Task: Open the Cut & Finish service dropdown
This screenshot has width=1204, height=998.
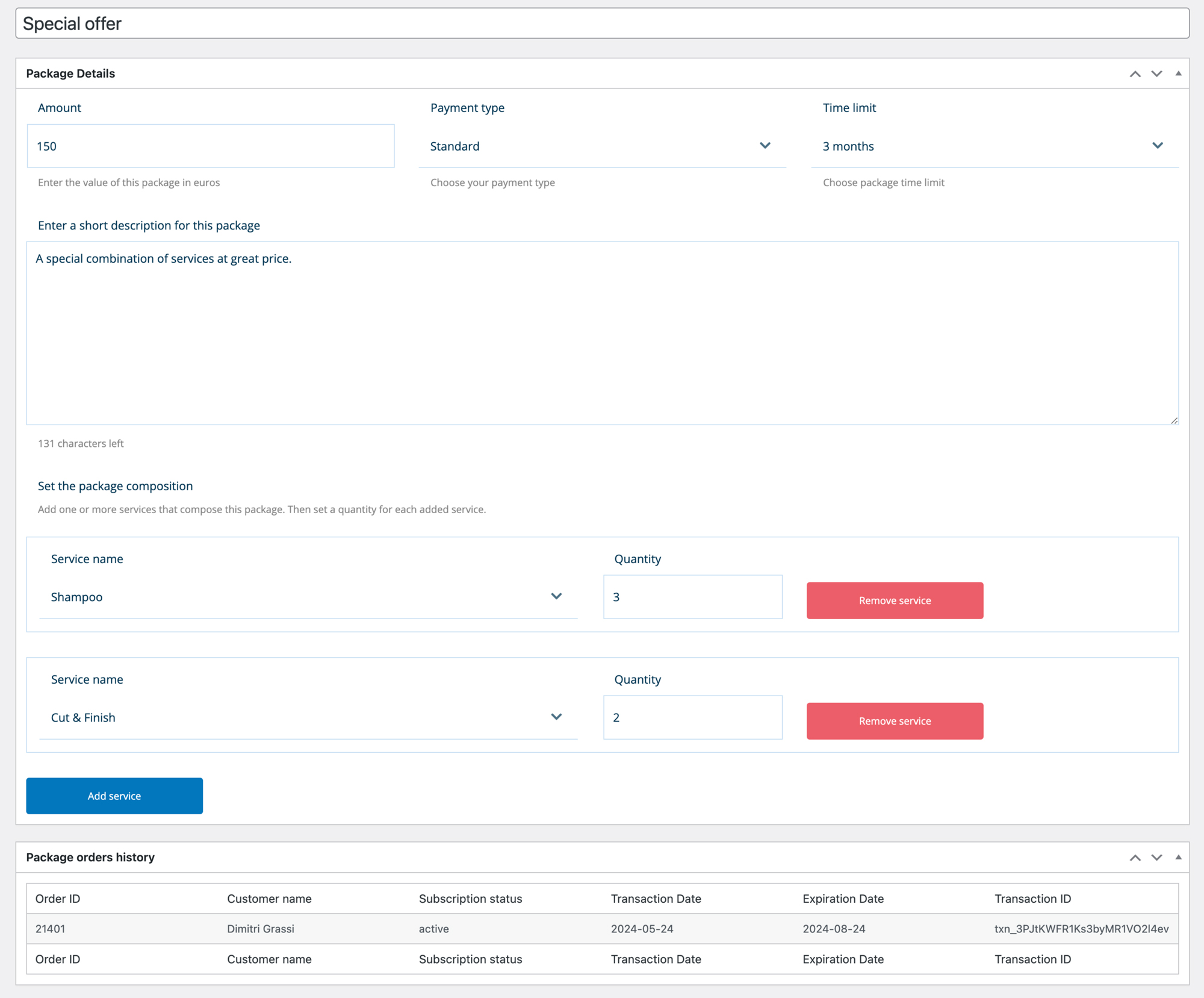Action: click(x=308, y=717)
